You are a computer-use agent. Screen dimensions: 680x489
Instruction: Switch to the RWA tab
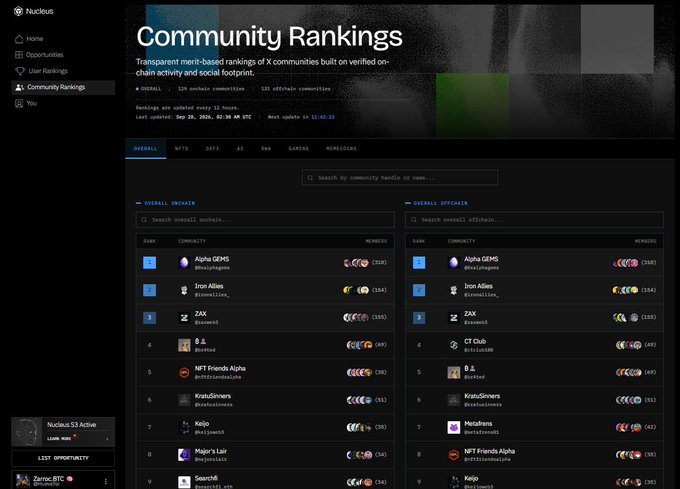266,149
